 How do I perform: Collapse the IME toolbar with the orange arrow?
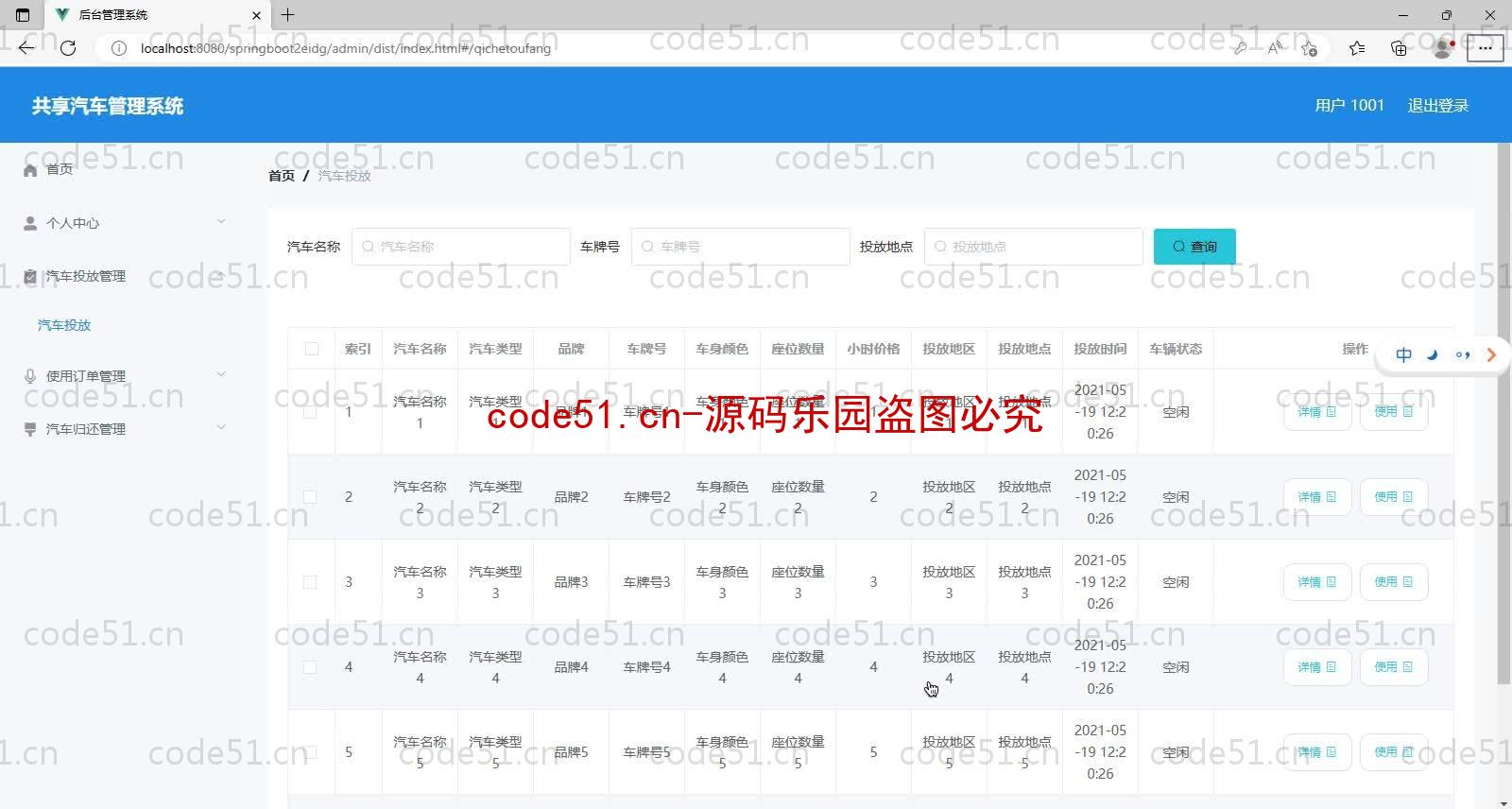click(x=1491, y=355)
